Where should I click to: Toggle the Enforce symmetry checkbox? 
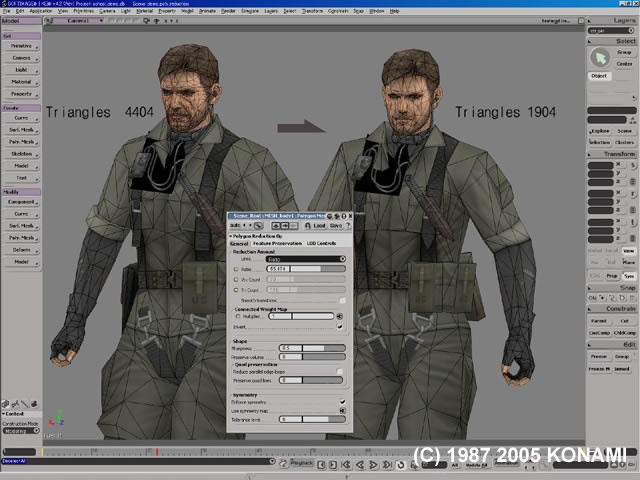342,402
